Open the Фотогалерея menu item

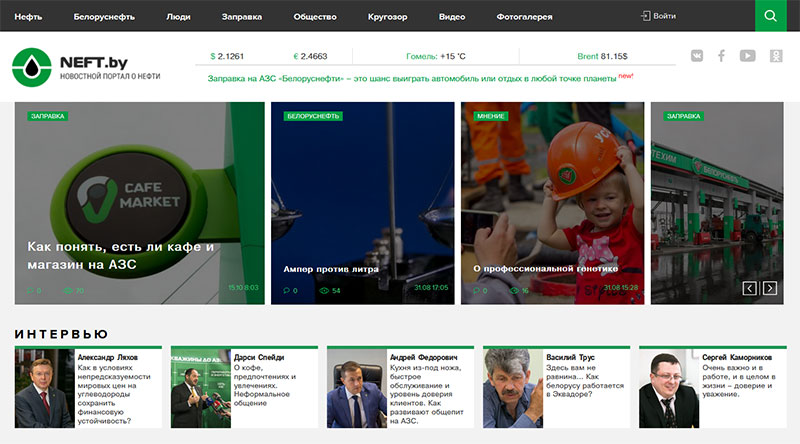pyautogui.click(x=524, y=16)
